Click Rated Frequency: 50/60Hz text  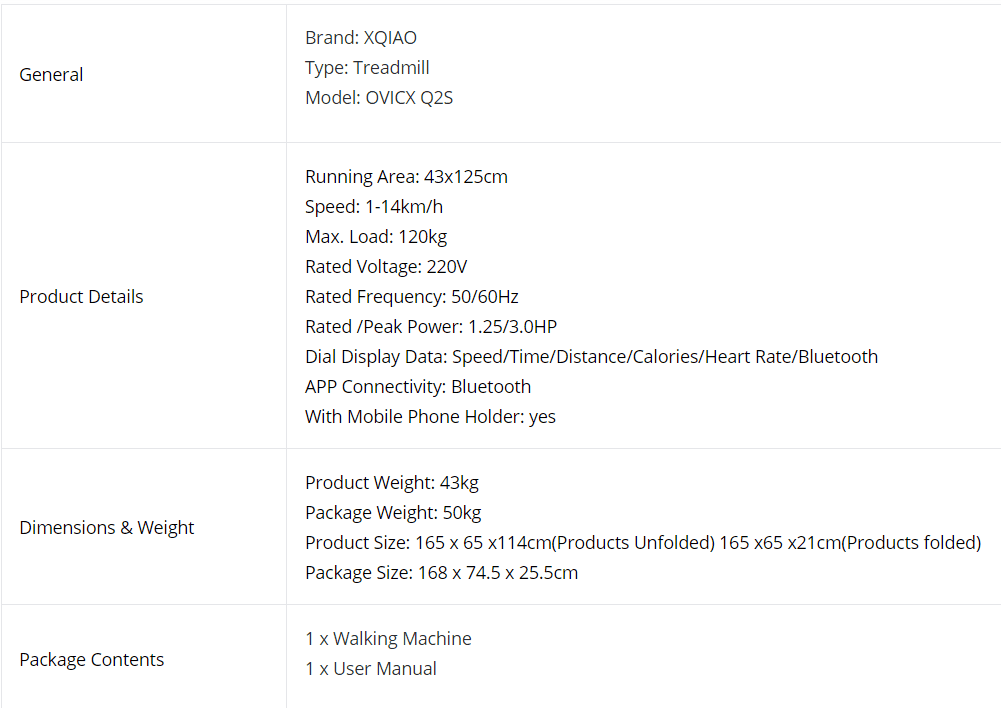click(412, 297)
